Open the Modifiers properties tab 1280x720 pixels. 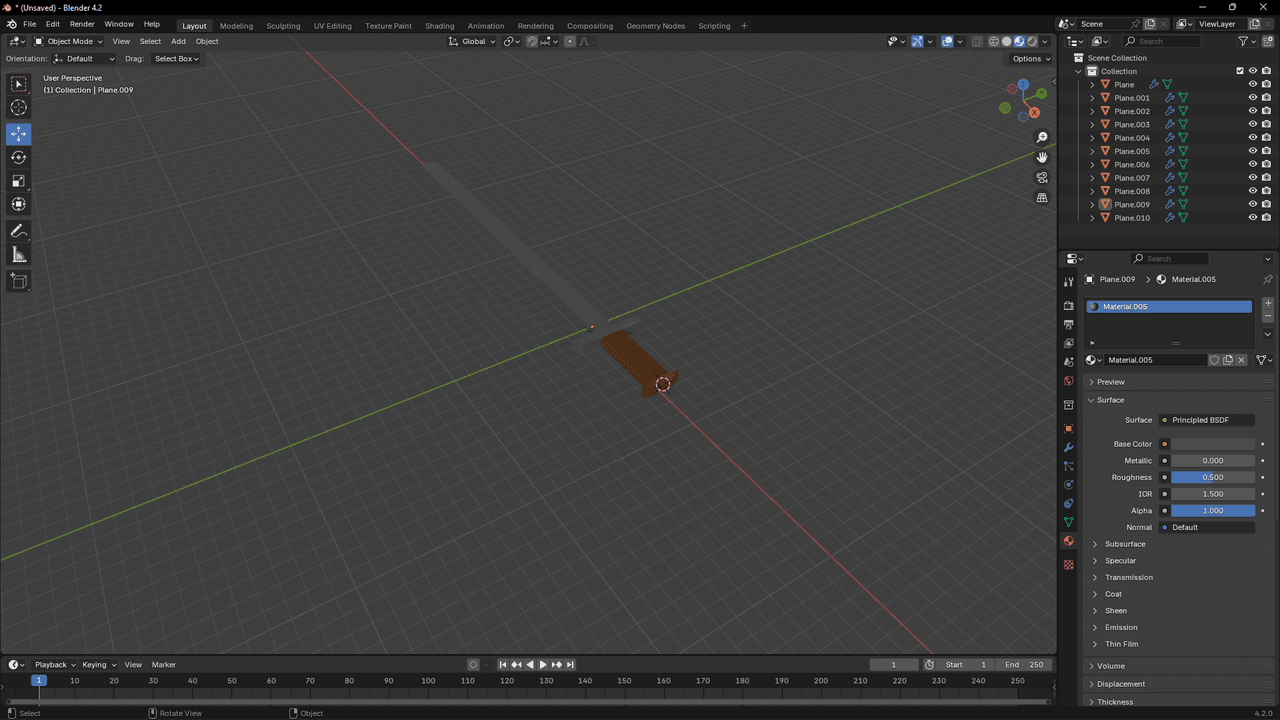(1068, 447)
